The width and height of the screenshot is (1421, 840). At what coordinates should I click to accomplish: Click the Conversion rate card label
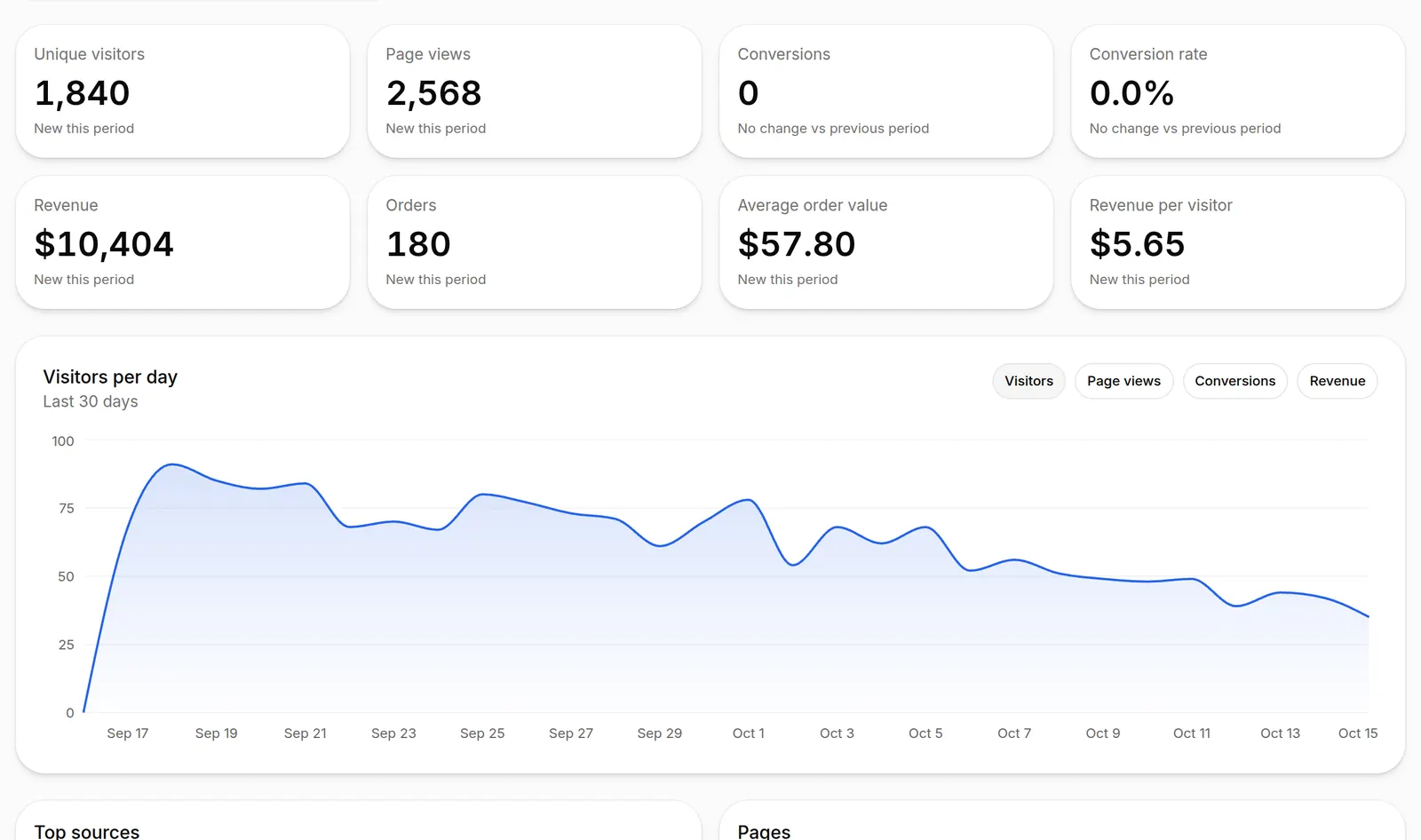click(x=1148, y=54)
